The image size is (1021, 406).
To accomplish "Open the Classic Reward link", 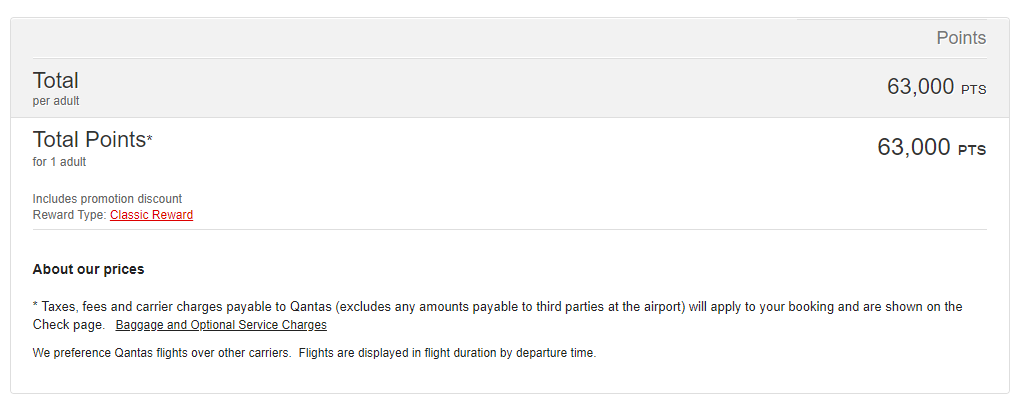I will click(x=151, y=215).
